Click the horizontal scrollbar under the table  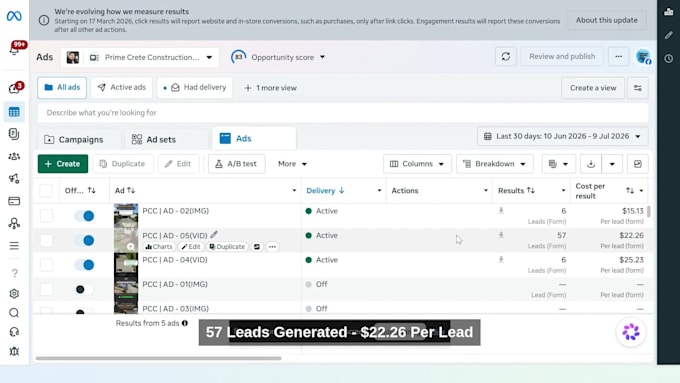tap(158, 358)
